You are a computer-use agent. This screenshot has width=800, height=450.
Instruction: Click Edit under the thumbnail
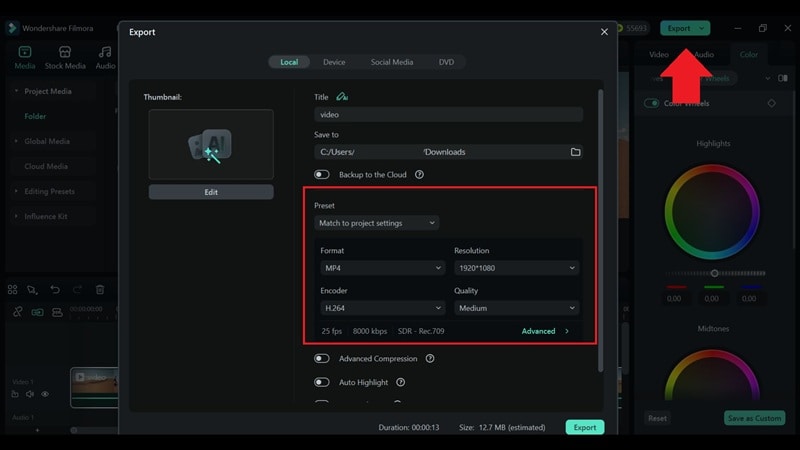tap(211, 192)
